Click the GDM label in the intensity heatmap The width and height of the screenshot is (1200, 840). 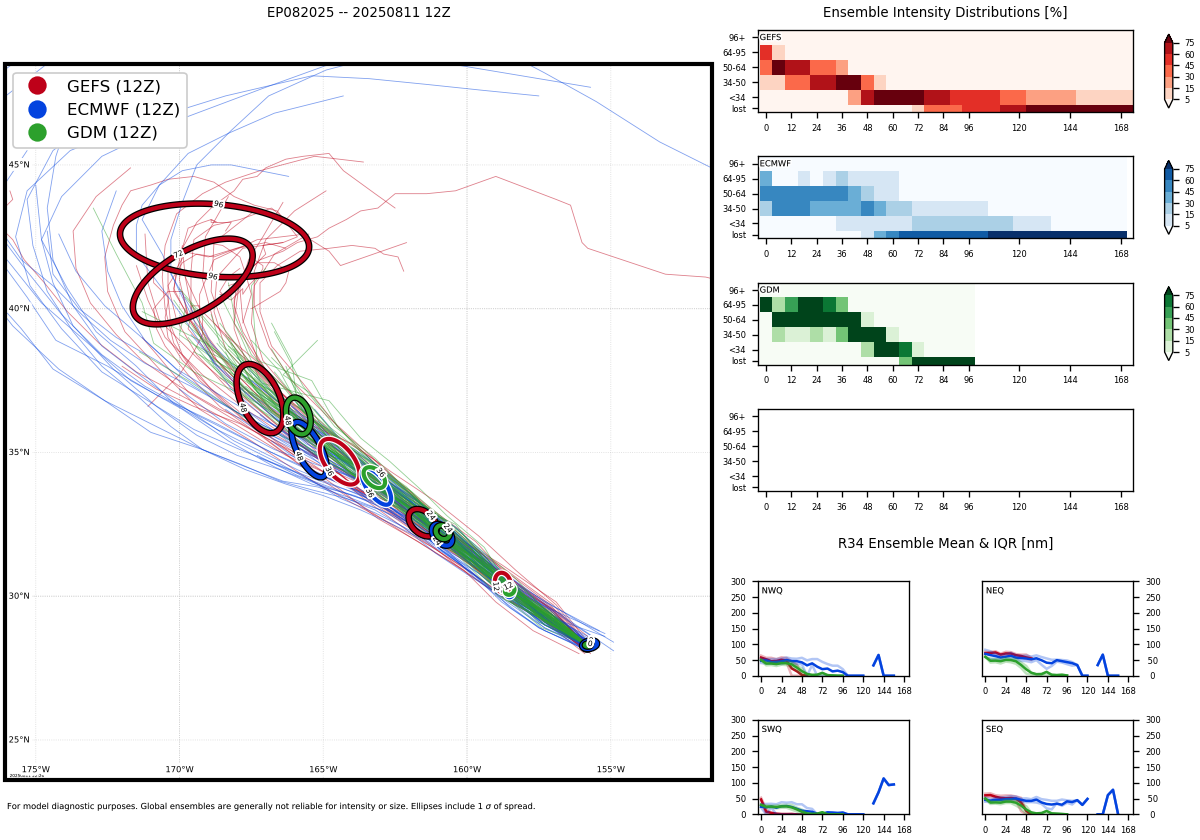tap(769, 290)
